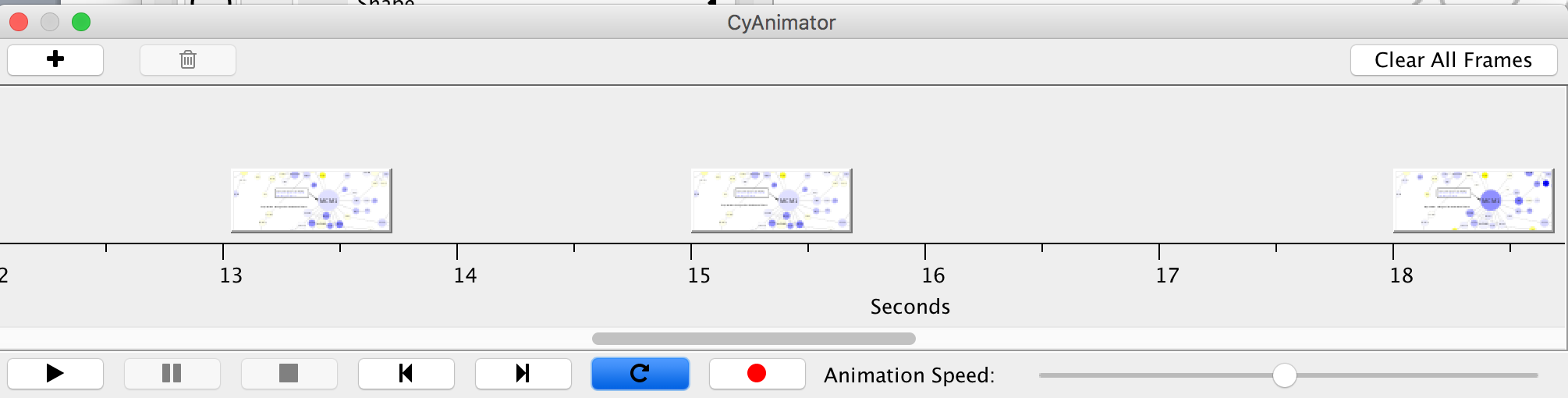Click the plus icon to add a frame
Image resolution: width=1568 pixels, height=398 pixels.
click(55, 60)
